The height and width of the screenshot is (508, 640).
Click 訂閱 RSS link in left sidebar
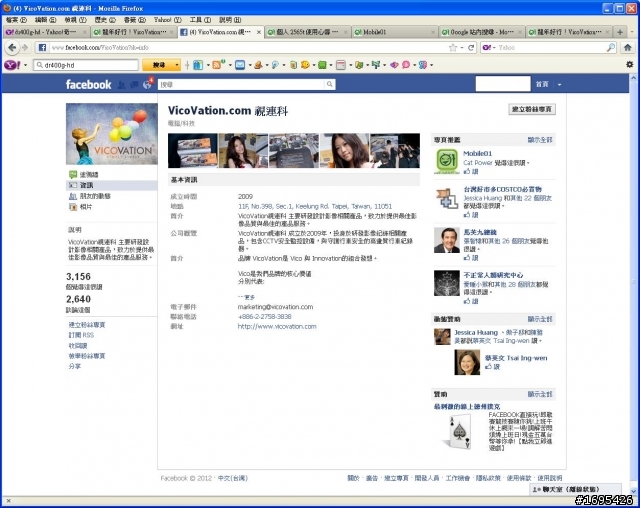(x=81, y=335)
